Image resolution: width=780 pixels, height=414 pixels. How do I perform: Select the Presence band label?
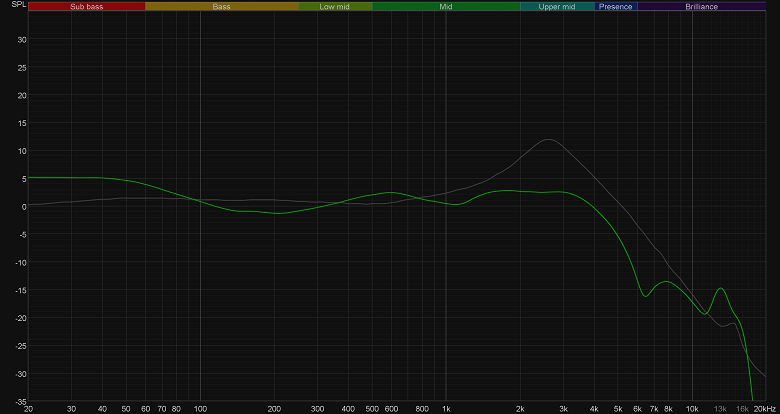[x=615, y=6]
